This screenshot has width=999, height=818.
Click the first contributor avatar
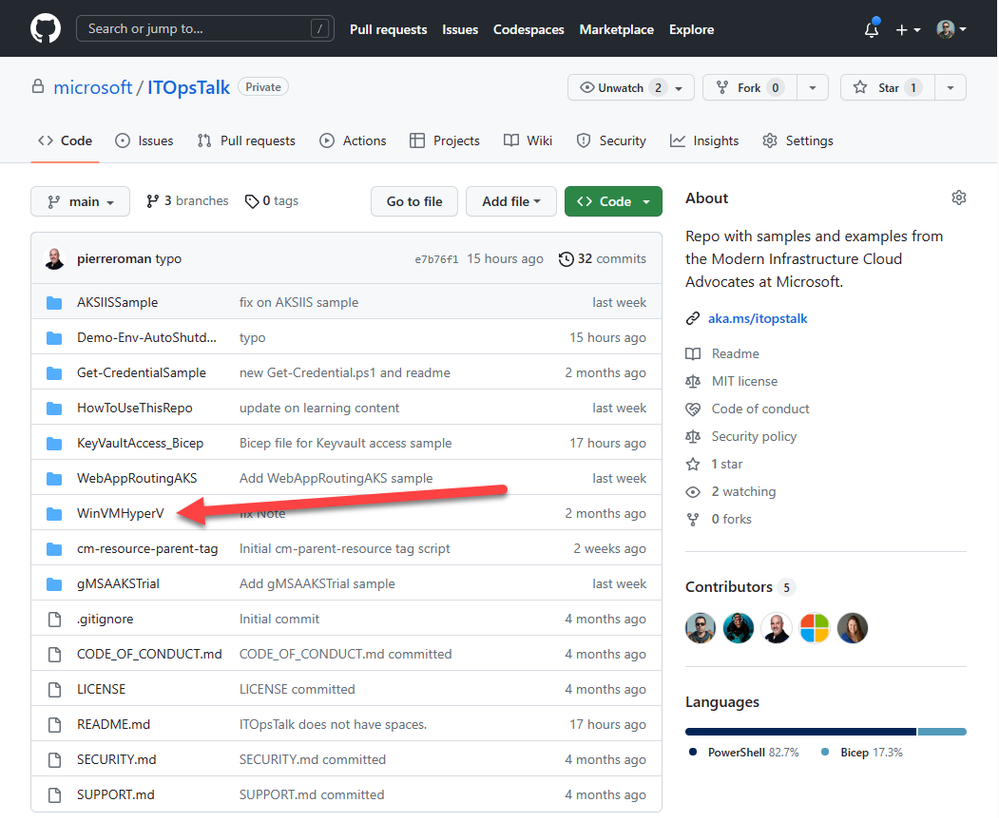(x=700, y=628)
